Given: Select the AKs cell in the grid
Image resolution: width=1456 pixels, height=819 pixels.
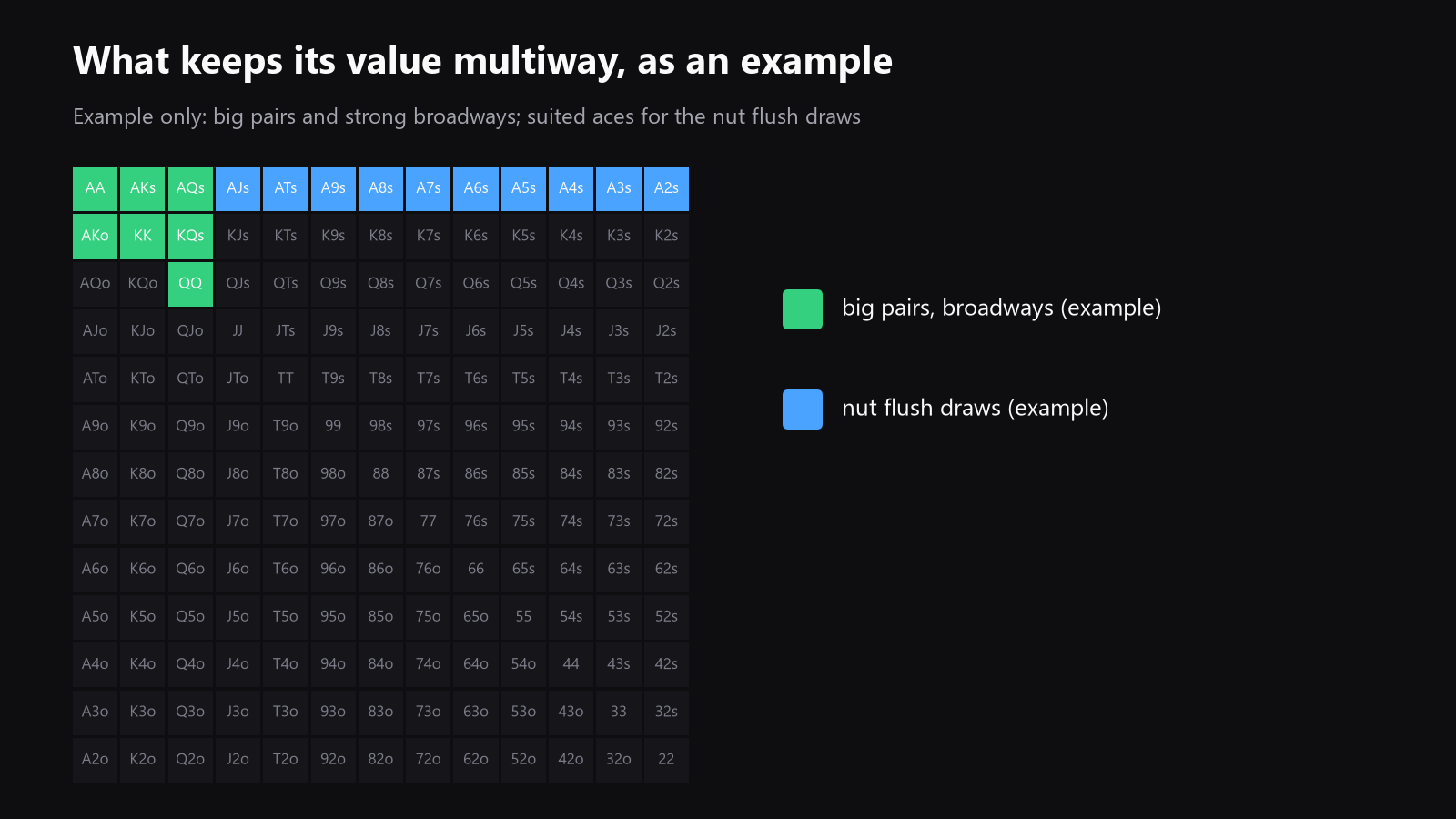Looking at the screenshot, I should [x=143, y=188].
